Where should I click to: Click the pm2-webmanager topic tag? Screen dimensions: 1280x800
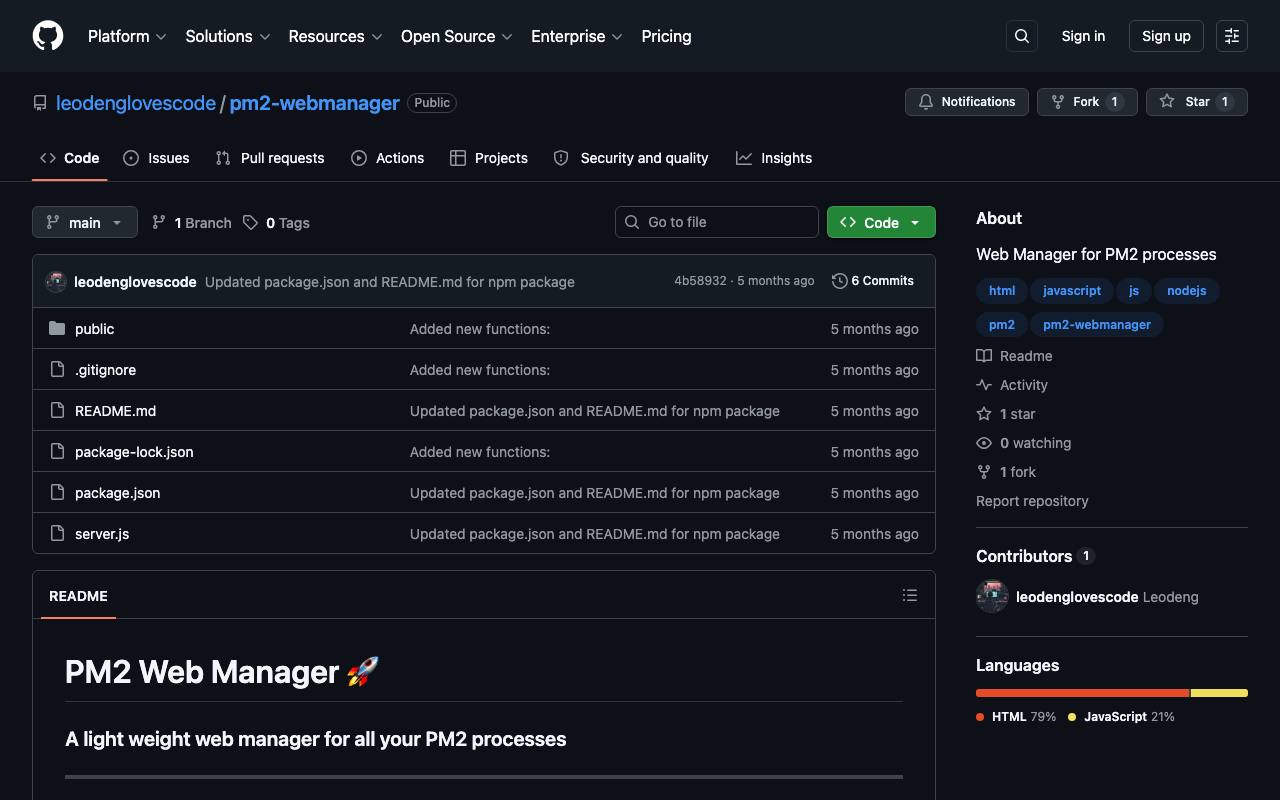coord(1097,325)
